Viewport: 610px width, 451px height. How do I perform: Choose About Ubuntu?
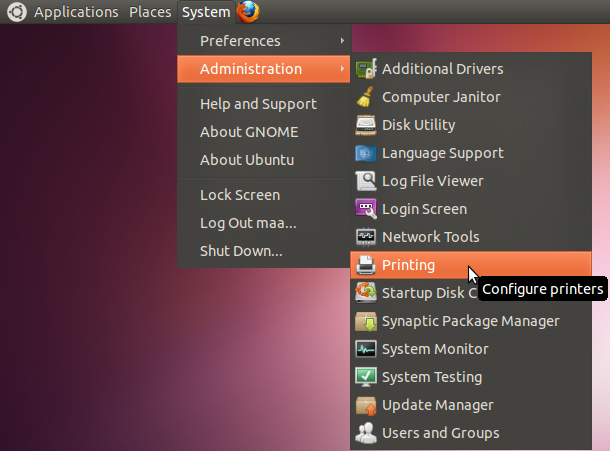pyautogui.click(x=264, y=160)
